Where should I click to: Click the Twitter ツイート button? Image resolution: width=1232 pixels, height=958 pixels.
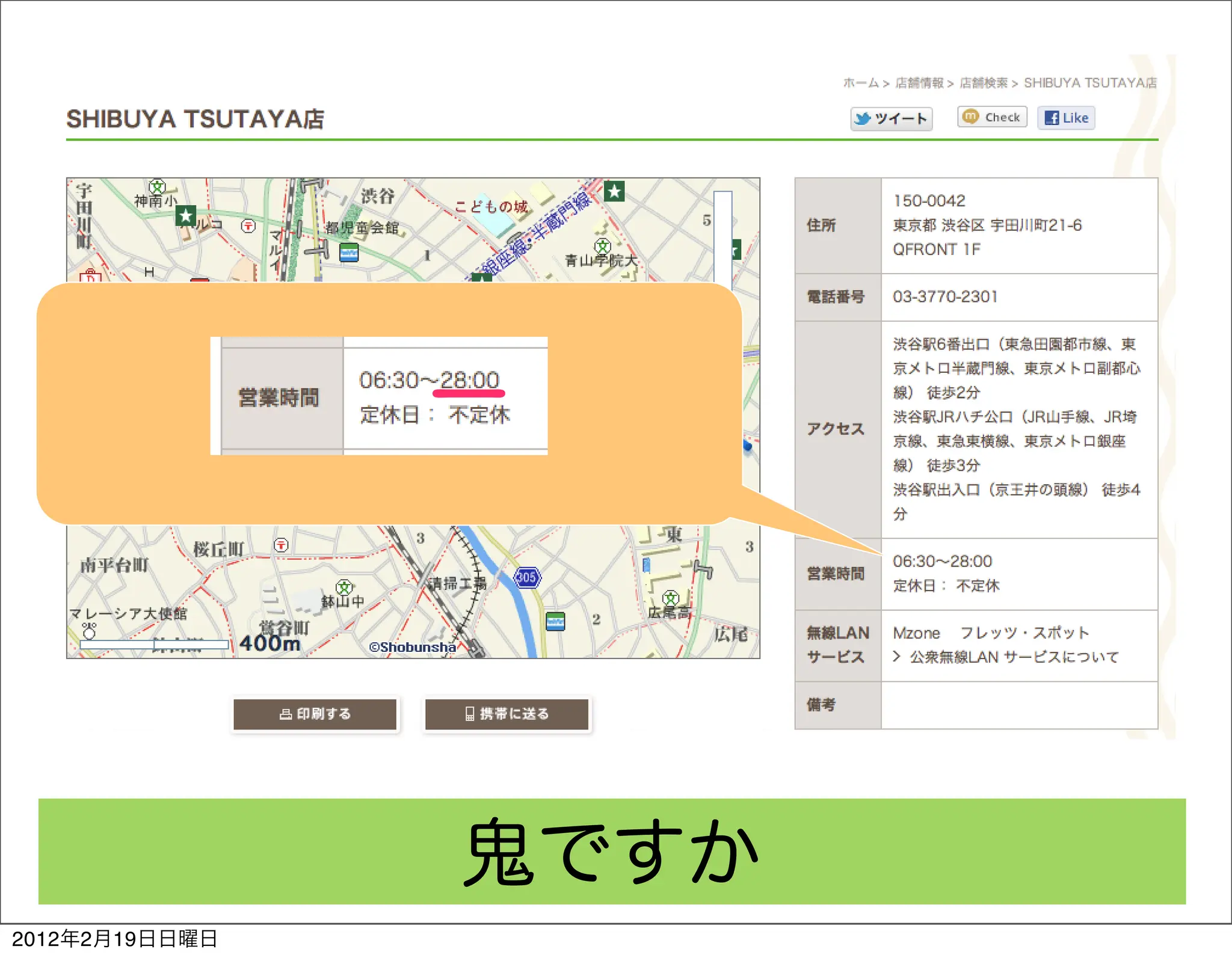[891, 118]
